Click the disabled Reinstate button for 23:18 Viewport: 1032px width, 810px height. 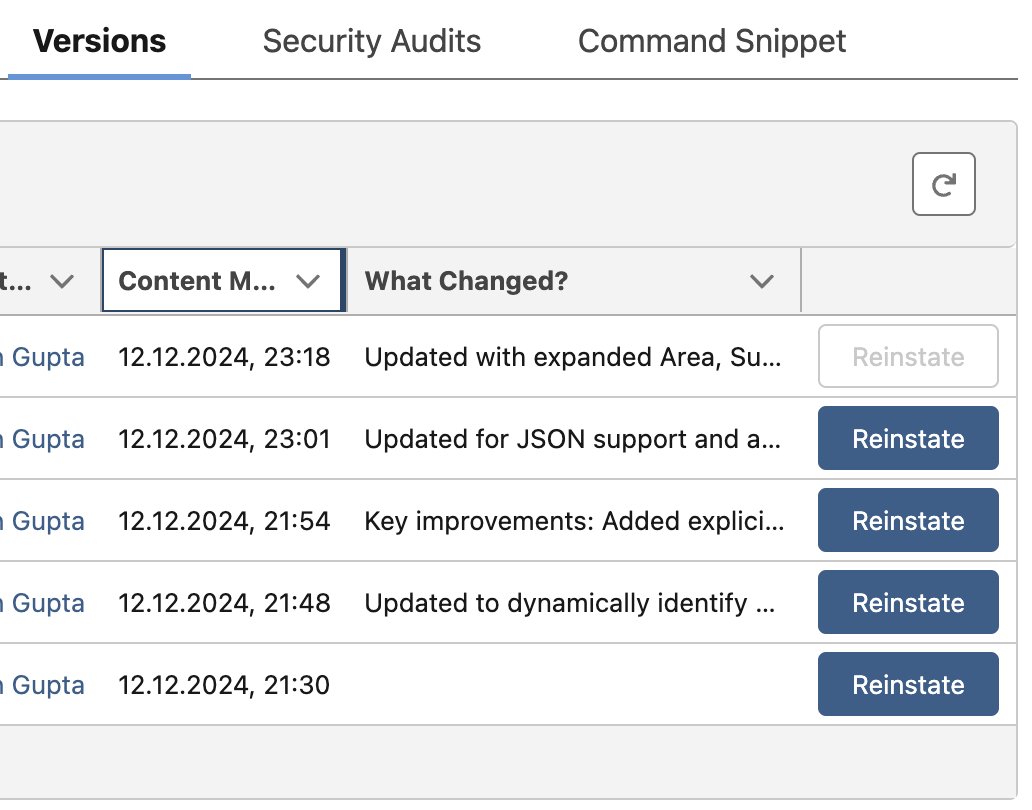908,356
